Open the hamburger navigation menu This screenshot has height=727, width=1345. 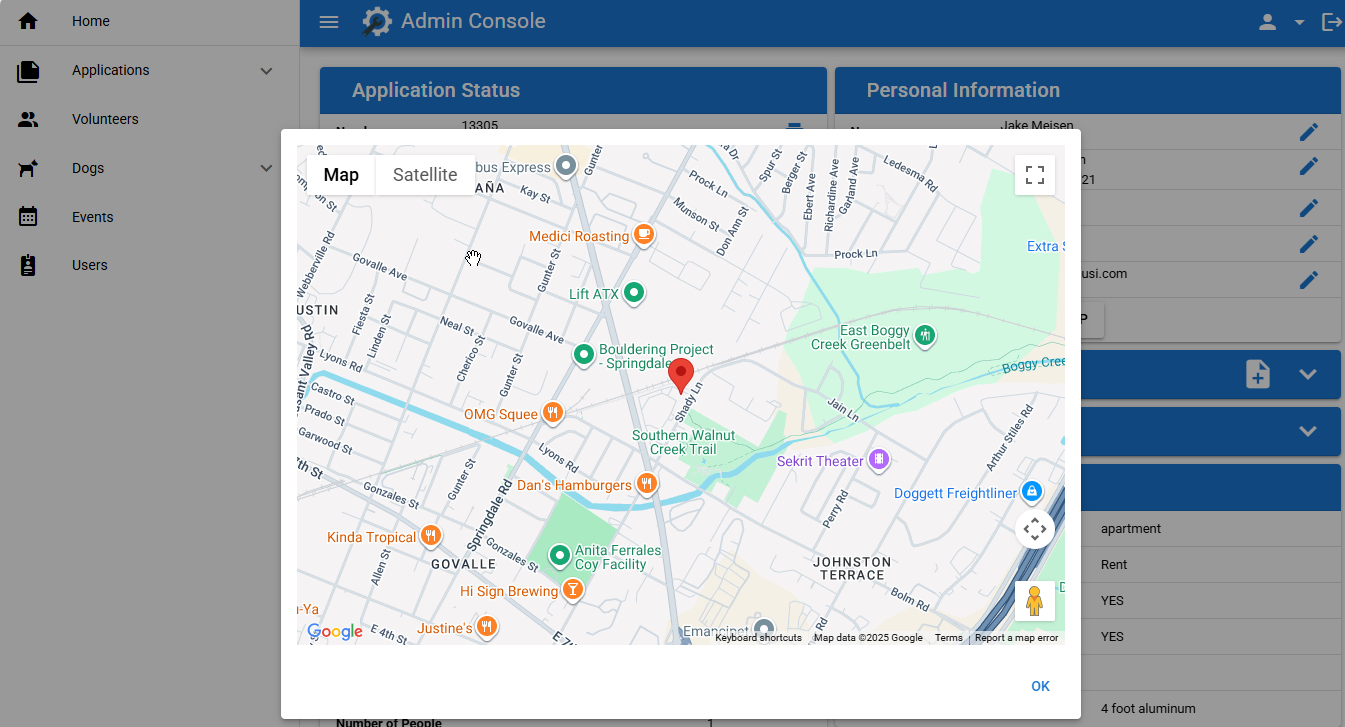tap(328, 21)
